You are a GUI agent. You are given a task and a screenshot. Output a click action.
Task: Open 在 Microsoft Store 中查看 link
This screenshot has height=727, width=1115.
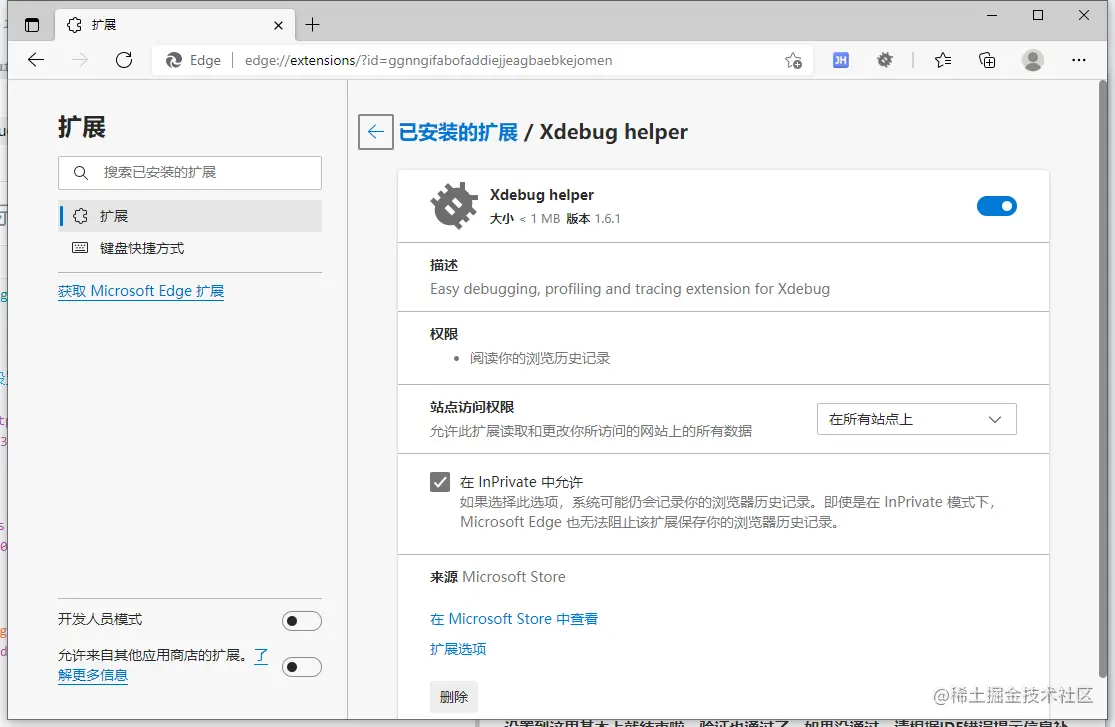tap(514, 619)
